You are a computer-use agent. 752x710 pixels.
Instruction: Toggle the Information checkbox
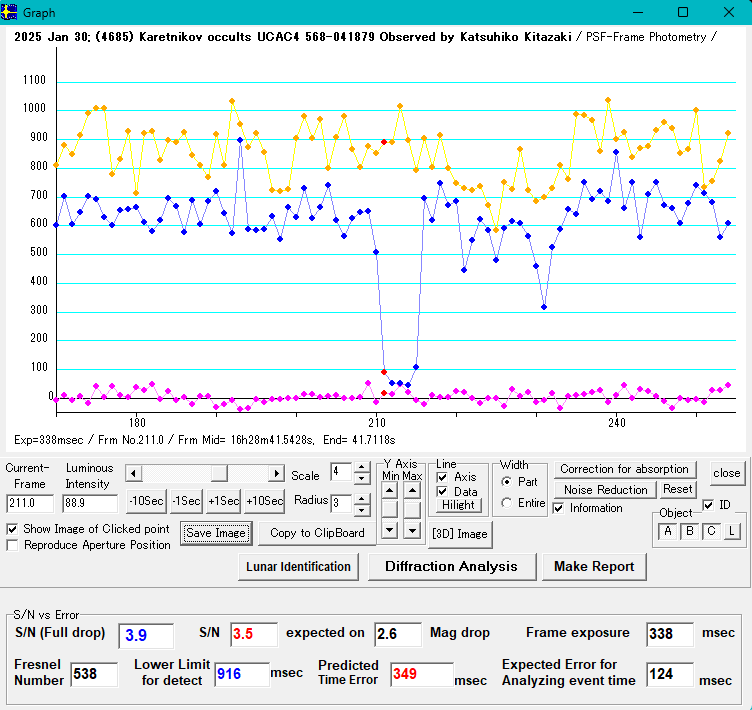click(x=560, y=508)
